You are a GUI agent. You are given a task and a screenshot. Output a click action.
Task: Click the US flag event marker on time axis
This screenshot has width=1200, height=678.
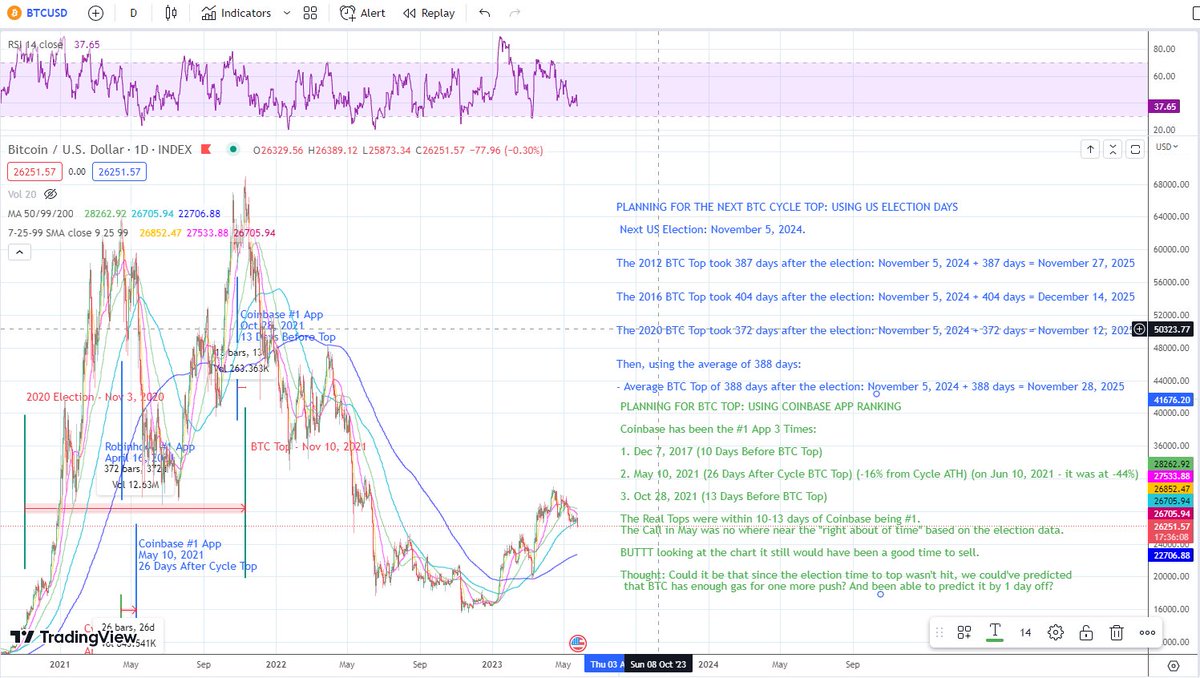pos(577,643)
